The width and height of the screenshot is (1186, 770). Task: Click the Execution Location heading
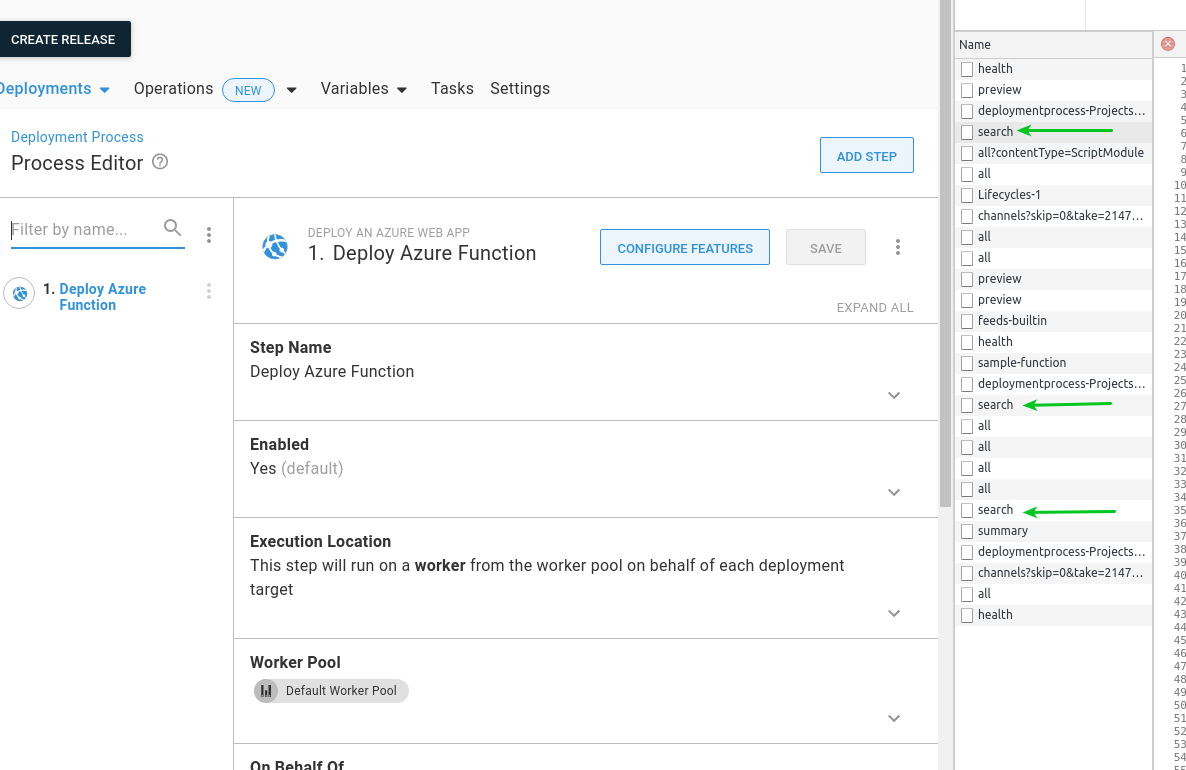click(320, 542)
